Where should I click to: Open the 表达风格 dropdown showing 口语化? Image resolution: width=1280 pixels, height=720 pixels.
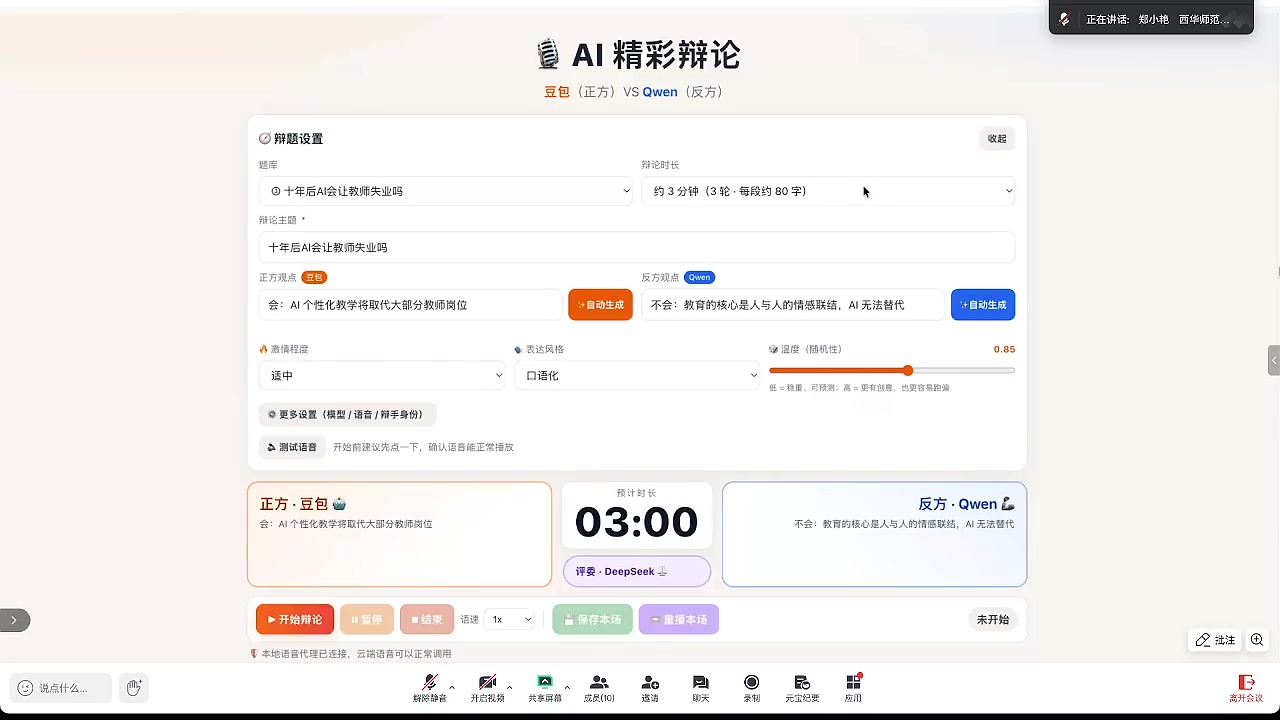(637, 376)
